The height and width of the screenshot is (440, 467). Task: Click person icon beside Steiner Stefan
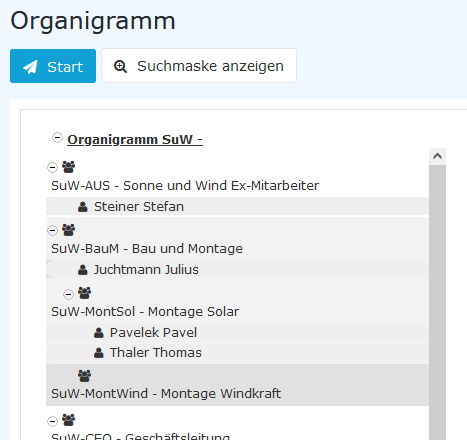point(83,207)
